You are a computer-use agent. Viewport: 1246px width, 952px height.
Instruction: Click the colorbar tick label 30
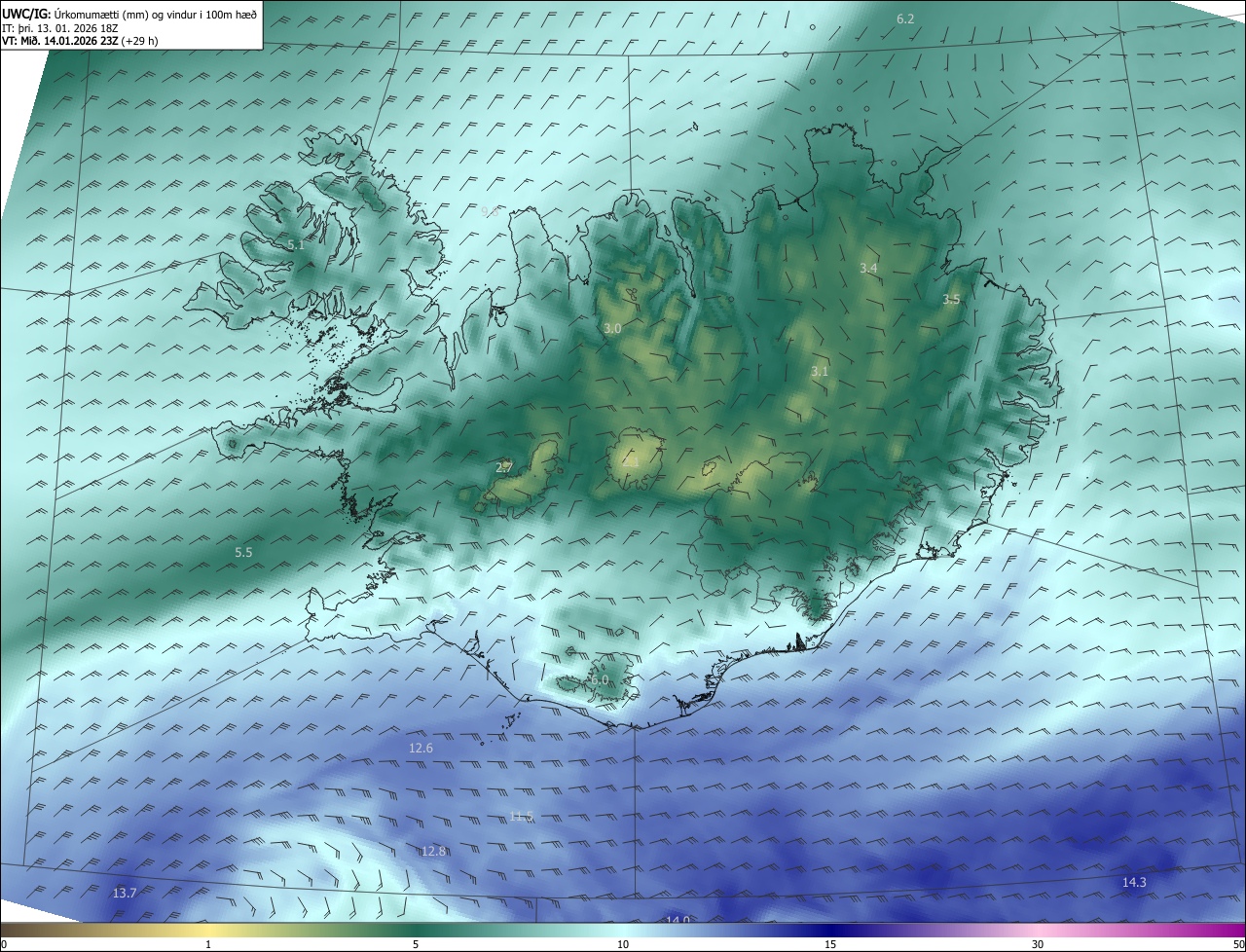1038,944
